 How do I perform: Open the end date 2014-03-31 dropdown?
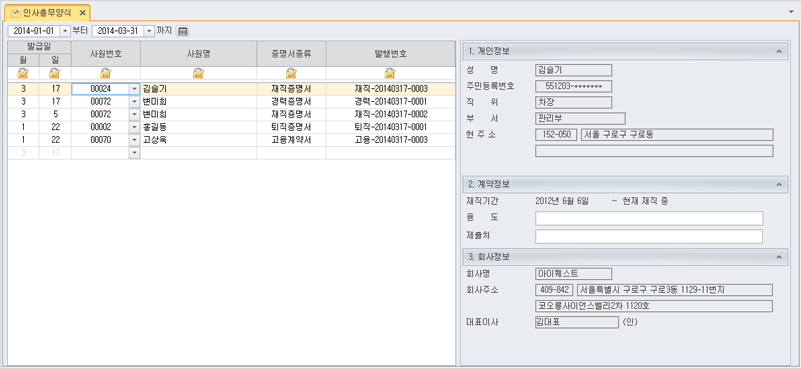(149, 31)
